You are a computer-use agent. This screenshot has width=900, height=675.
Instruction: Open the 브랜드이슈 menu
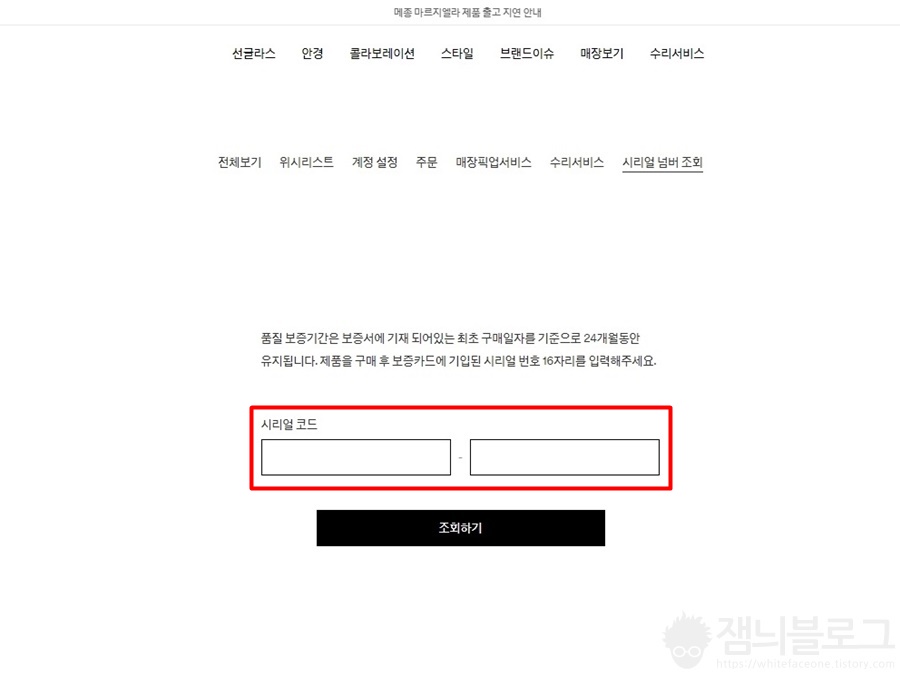click(527, 53)
